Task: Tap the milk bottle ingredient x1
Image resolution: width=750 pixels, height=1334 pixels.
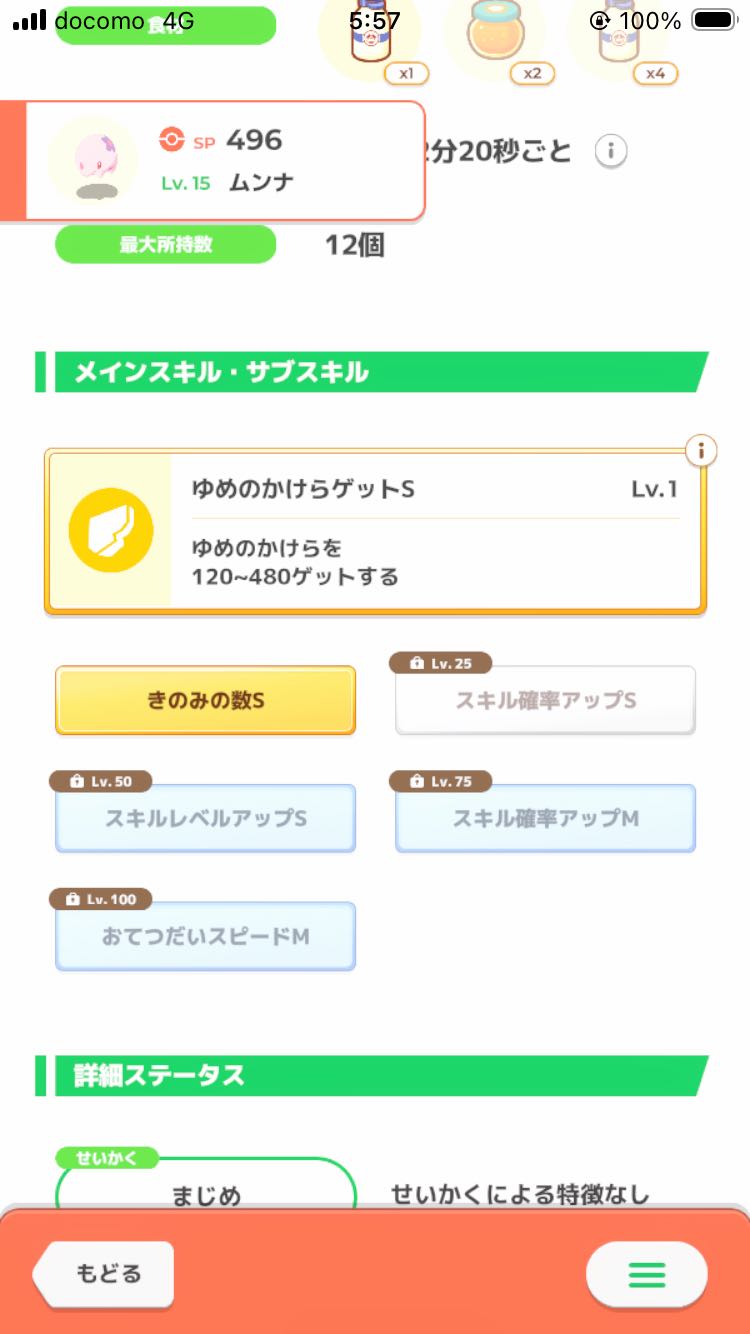Action: pyautogui.click(x=369, y=38)
